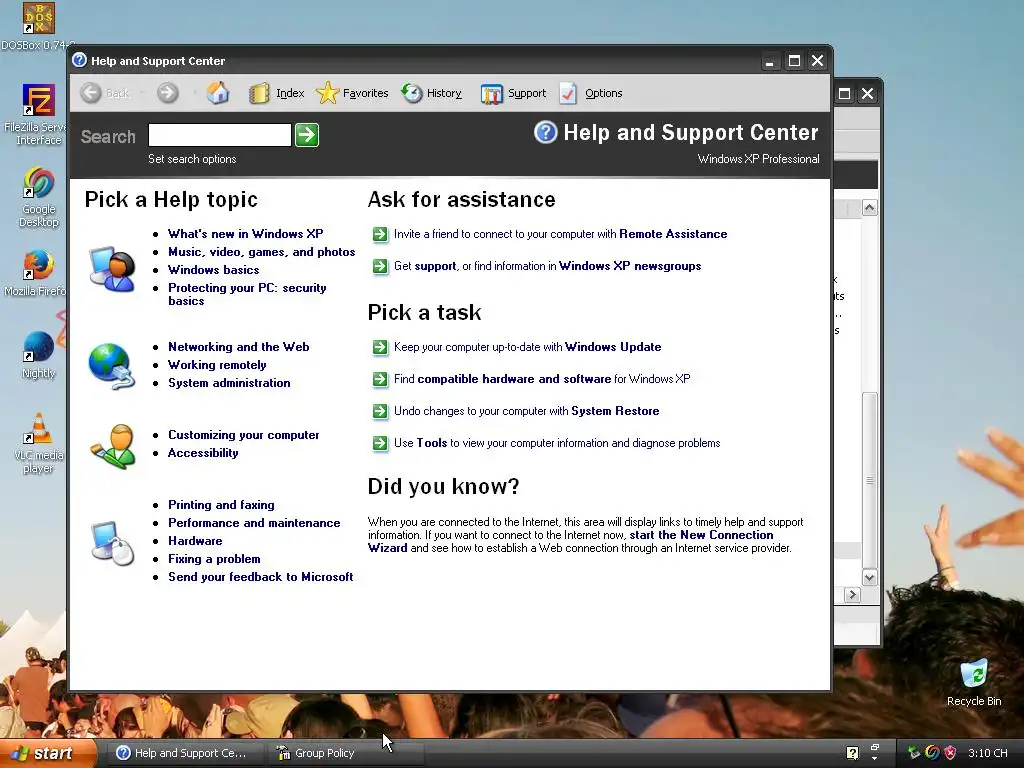Click the globe networking topics icon
This screenshot has height=768, width=1024.
[112, 366]
